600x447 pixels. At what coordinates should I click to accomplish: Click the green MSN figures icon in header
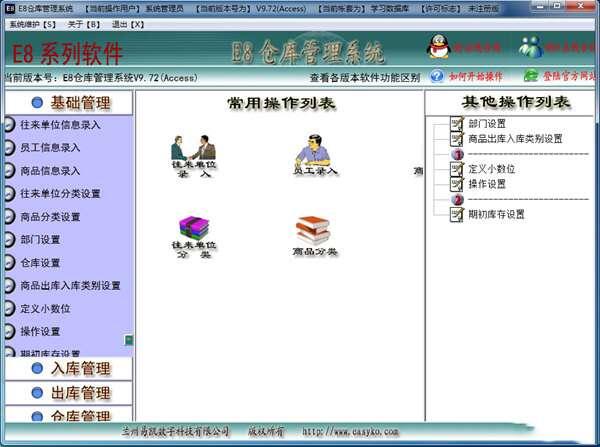531,46
